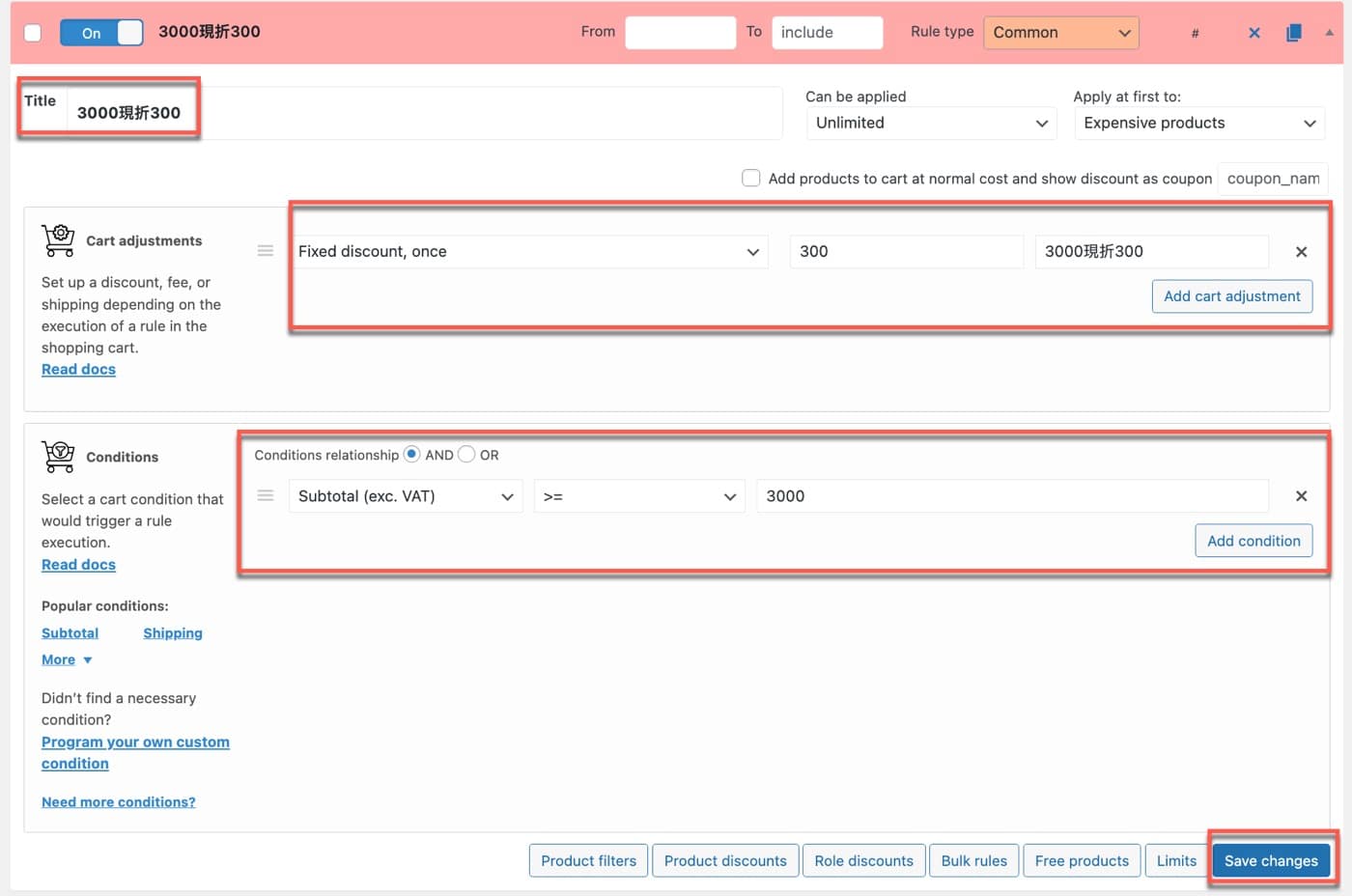Click the duplicate rule copy icon

click(1293, 33)
